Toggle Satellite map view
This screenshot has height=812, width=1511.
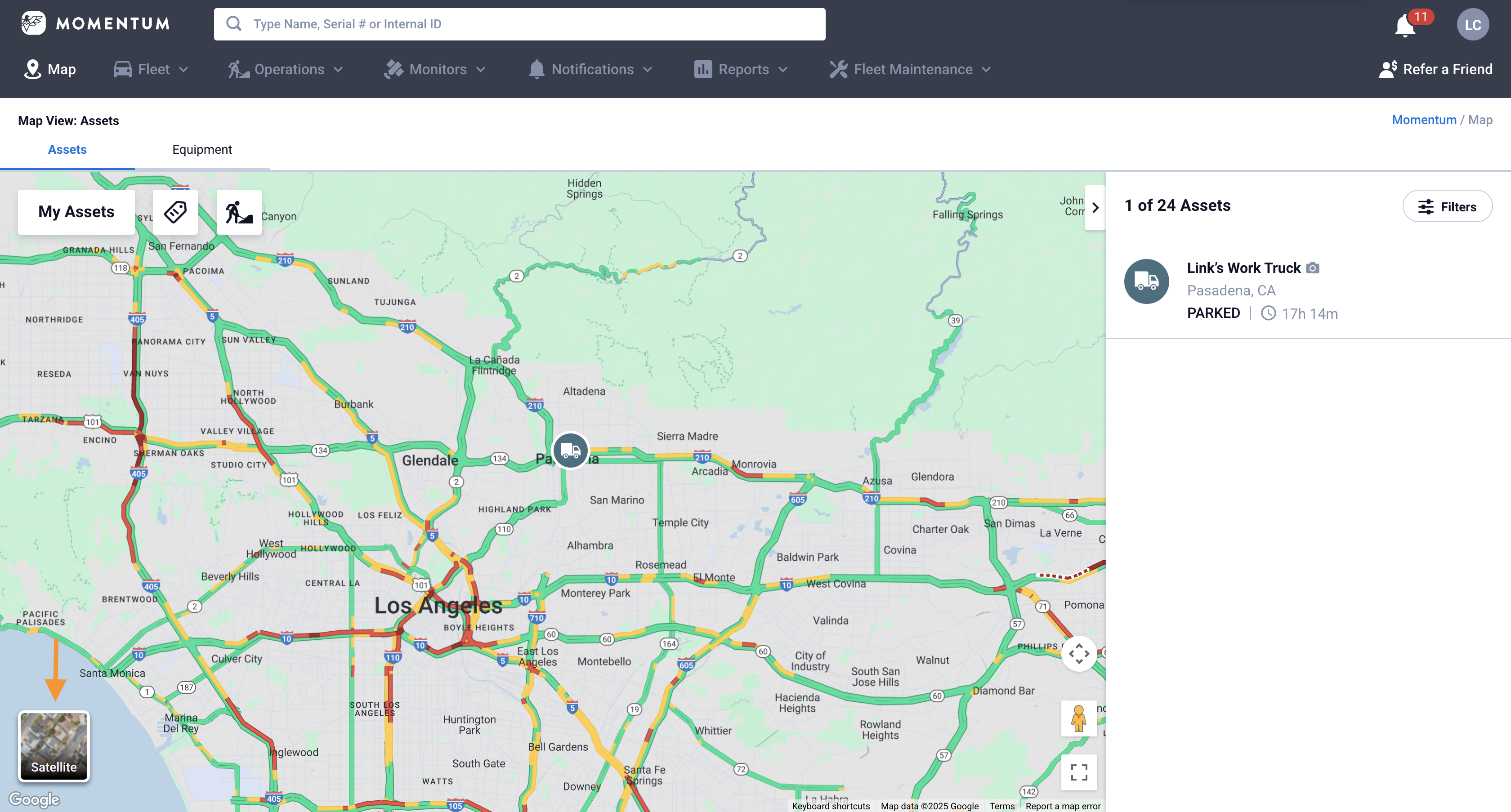(x=54, y=746)
